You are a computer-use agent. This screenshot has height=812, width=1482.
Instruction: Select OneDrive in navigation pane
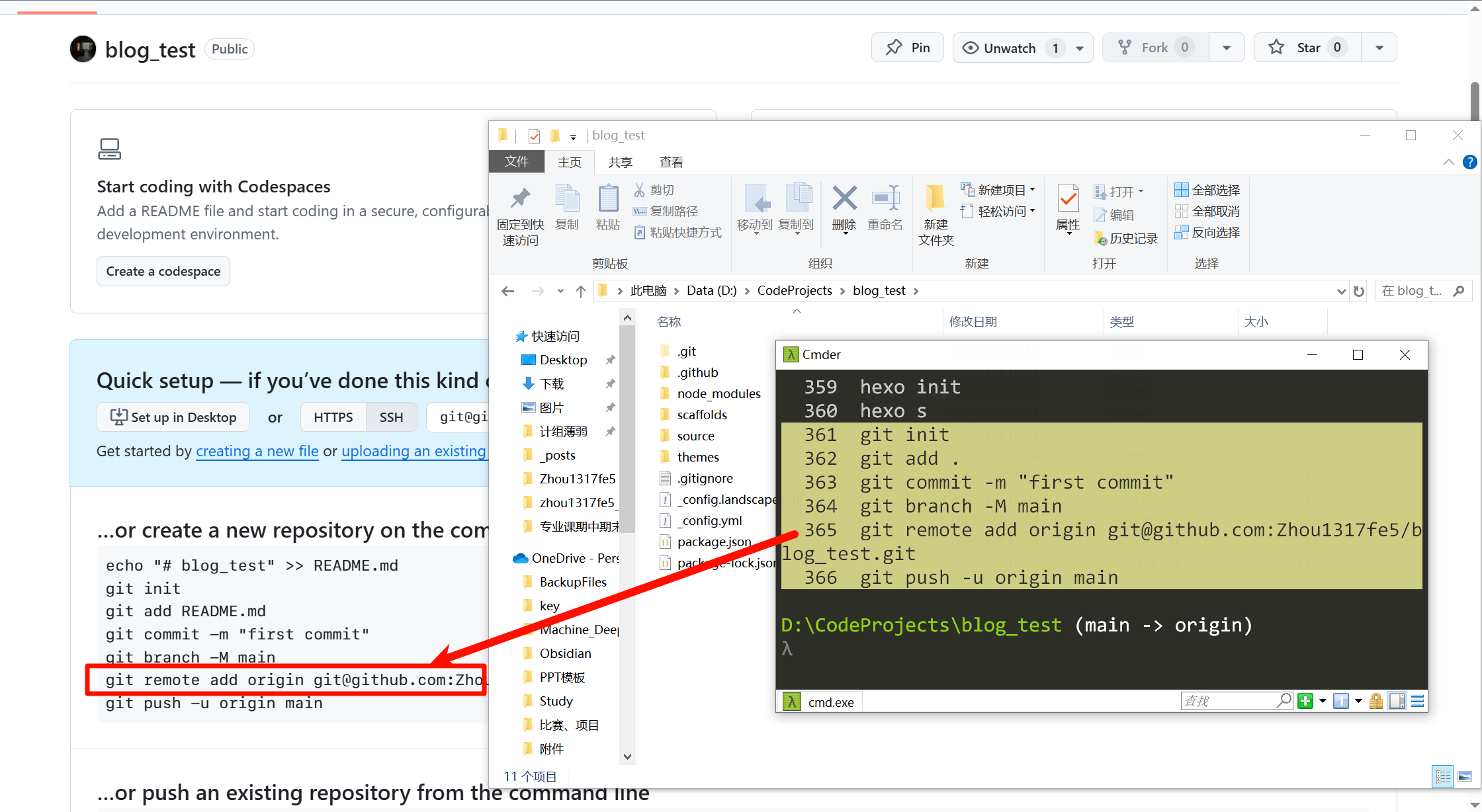tap(566, 558)
